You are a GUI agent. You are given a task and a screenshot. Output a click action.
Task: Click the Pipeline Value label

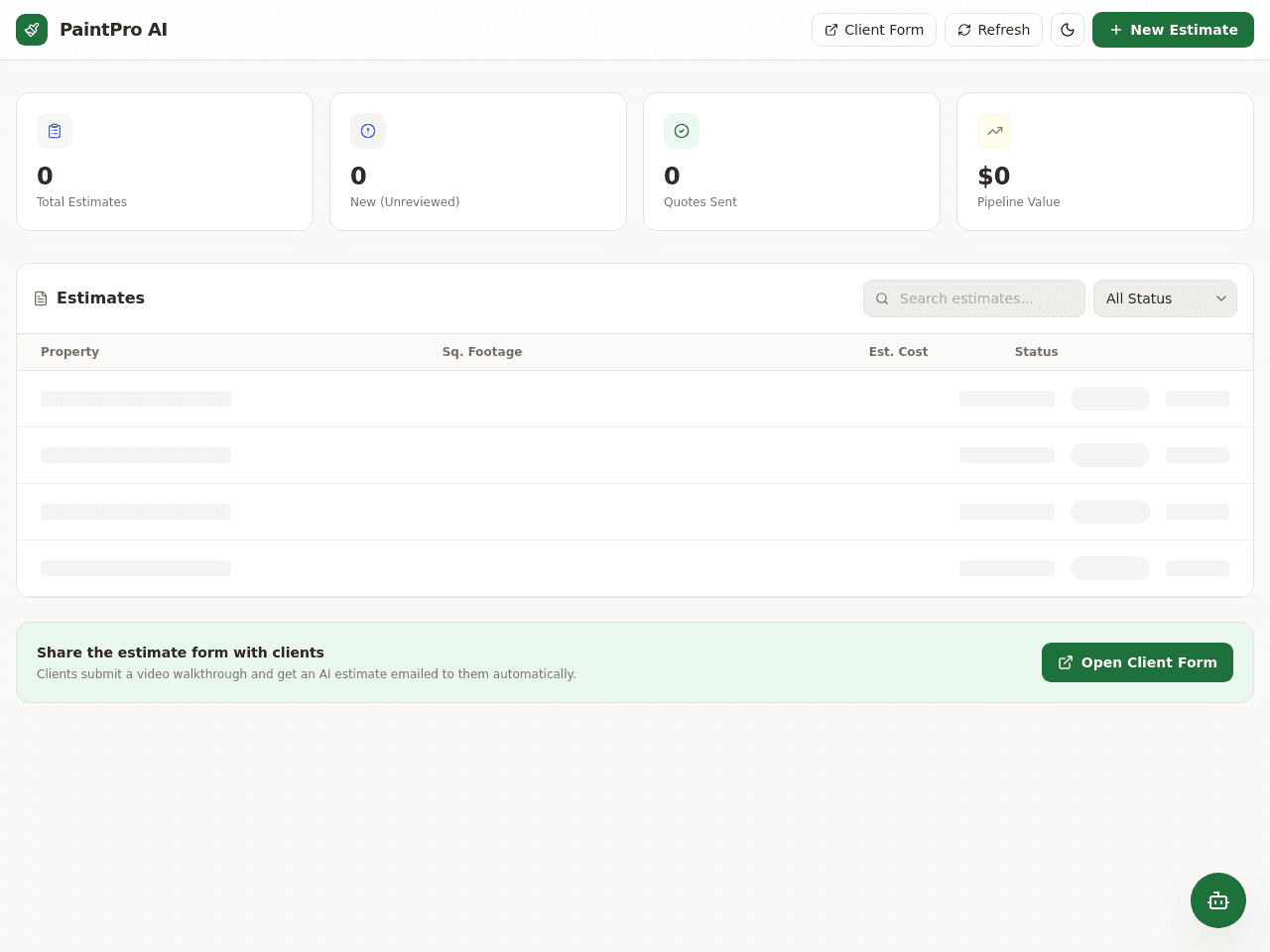[1018, 202]
